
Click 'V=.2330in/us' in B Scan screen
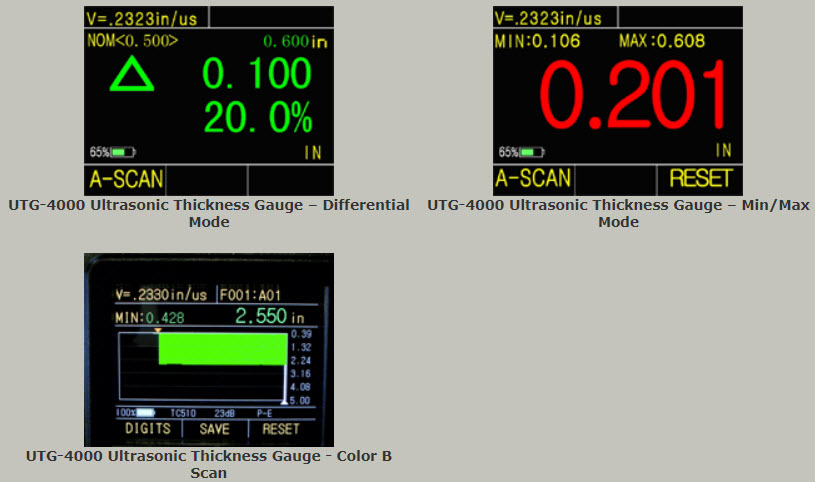[x=161, y=295]
